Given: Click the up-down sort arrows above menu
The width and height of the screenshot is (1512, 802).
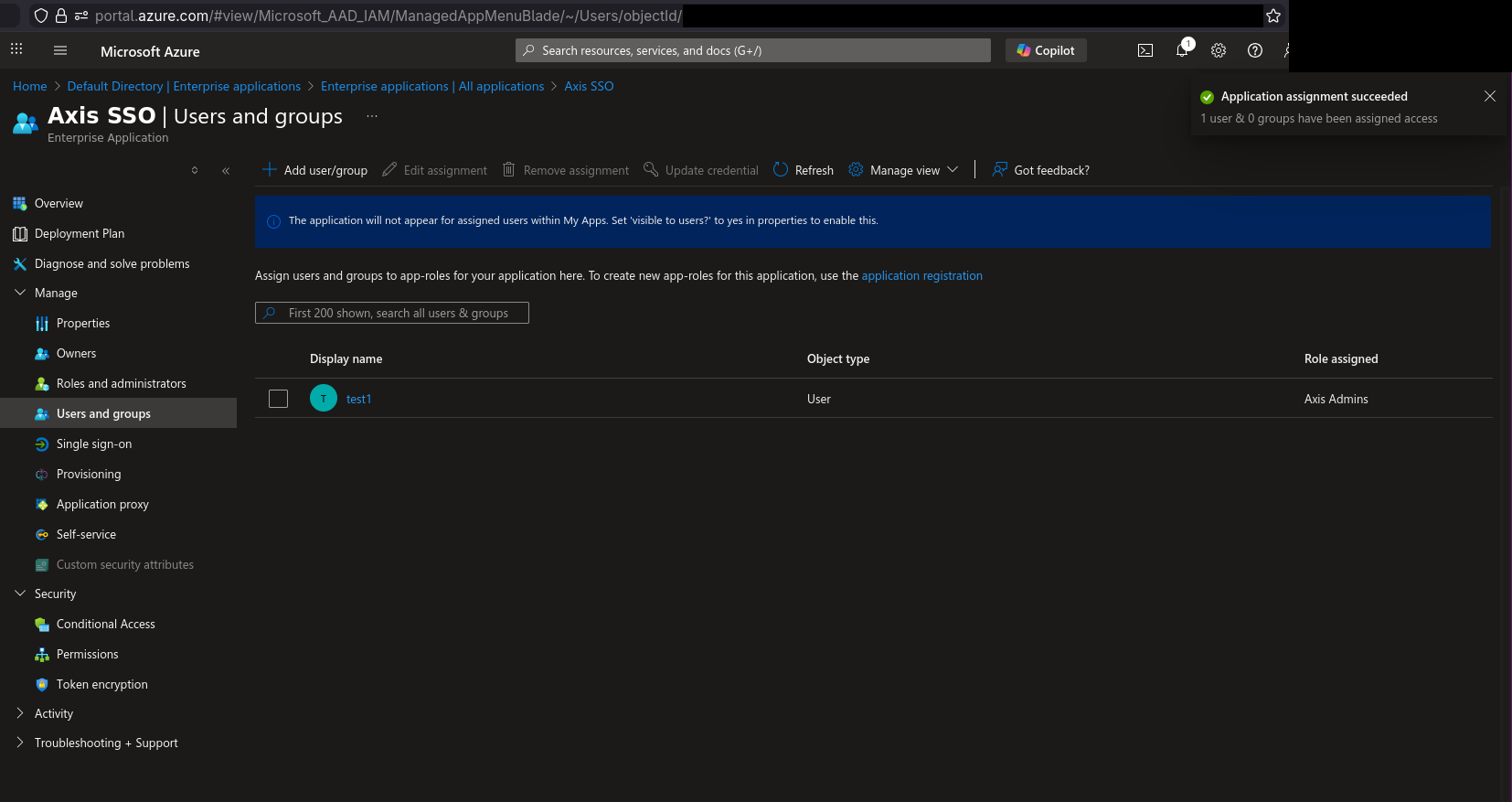Looking at the screenshot, I should pyautogui.click(x=195, y=170).
